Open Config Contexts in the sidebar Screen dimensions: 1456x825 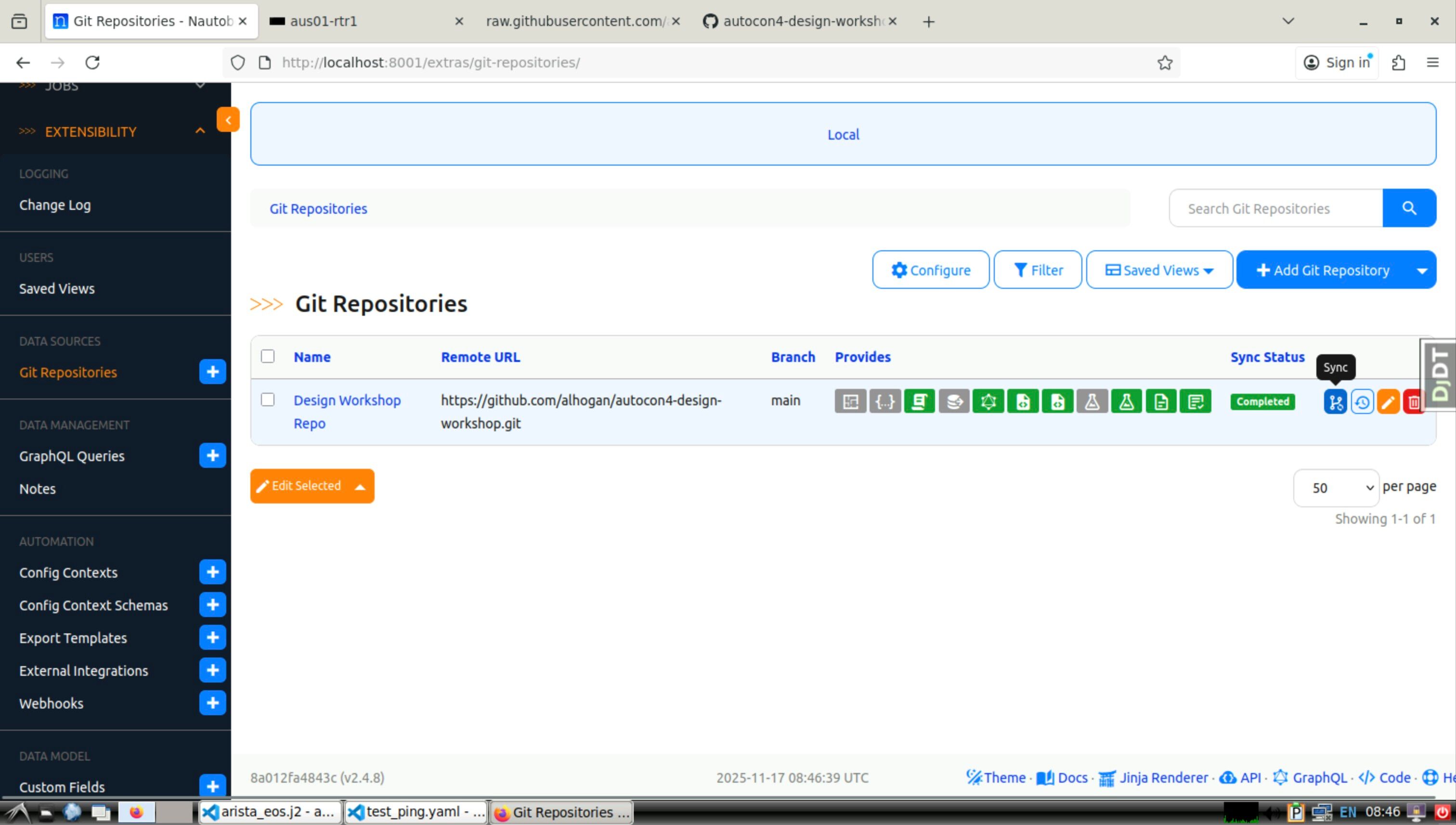click(68, 572)
